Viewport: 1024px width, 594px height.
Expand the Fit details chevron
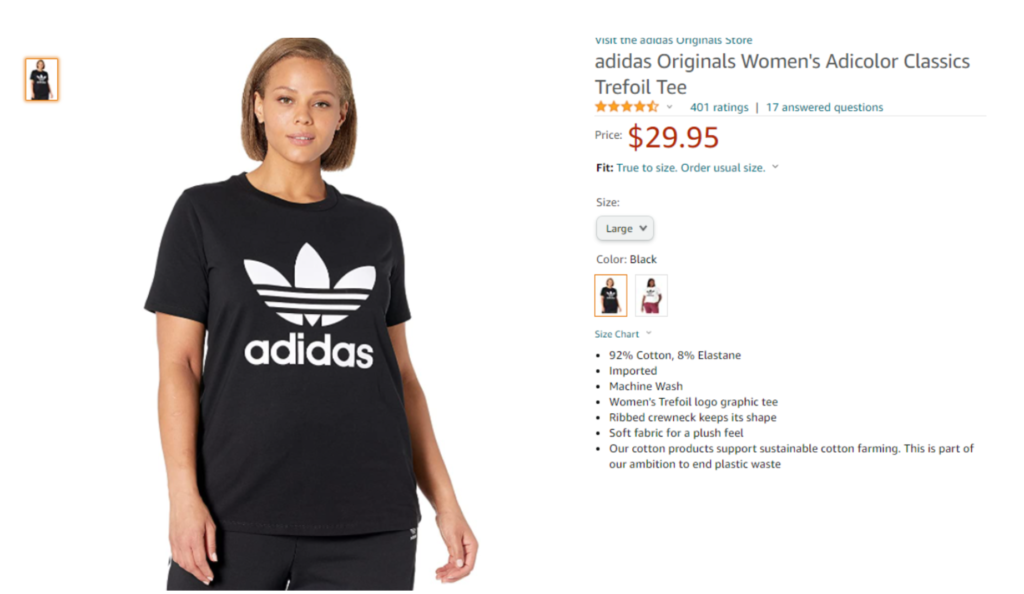(775, 167)
